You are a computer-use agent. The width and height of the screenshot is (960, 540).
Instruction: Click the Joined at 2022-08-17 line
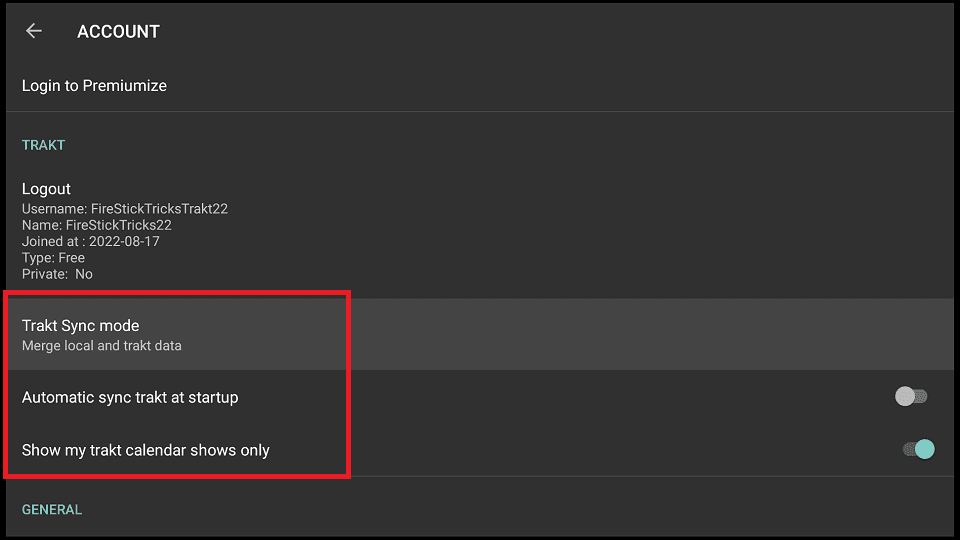tap(91, 241)
